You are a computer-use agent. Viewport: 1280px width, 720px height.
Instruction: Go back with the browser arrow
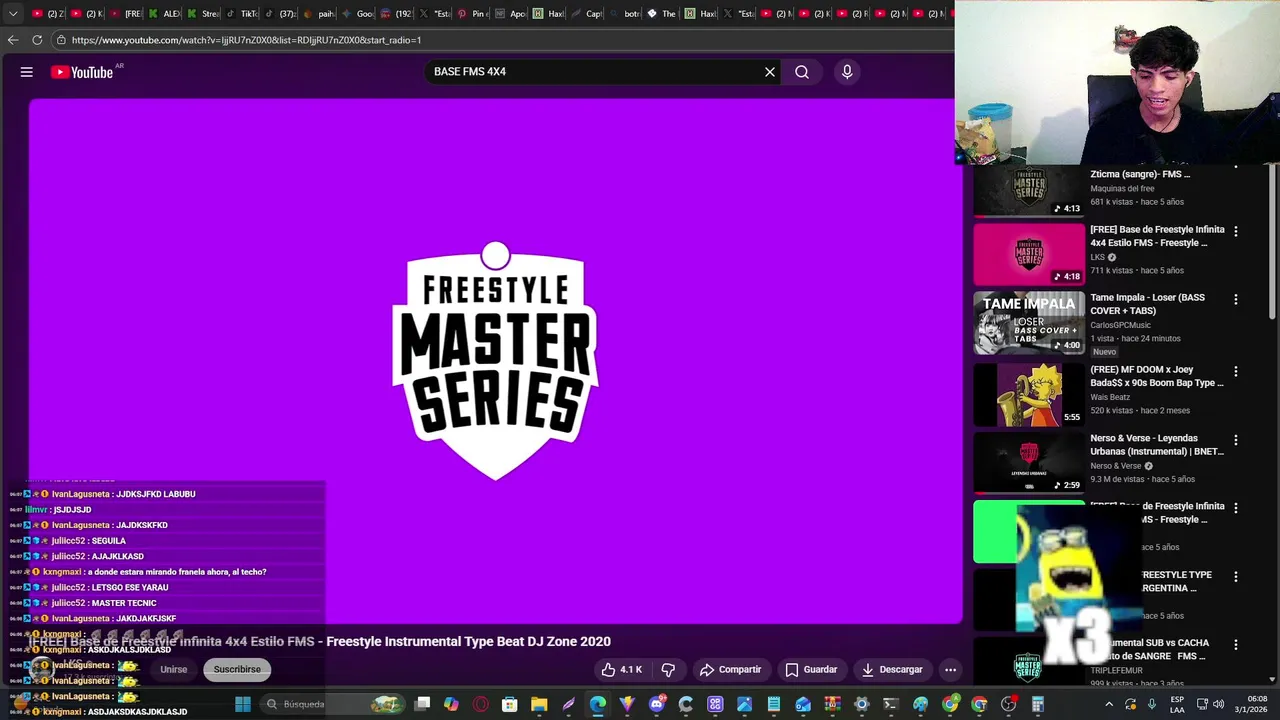(x=13, y=40)
